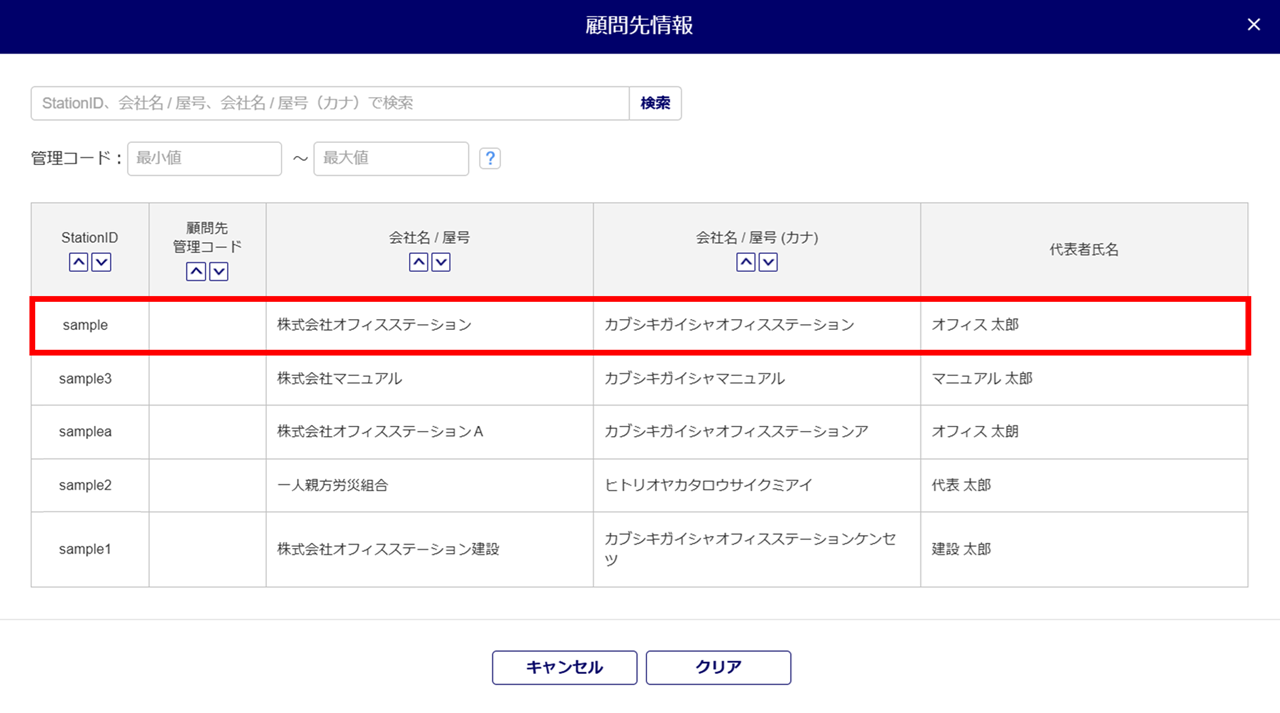The height and width of the screenshot is (713, 1280).
Task: Sort 会社名 / 屋号 column ascending
Action: point(419,262)
